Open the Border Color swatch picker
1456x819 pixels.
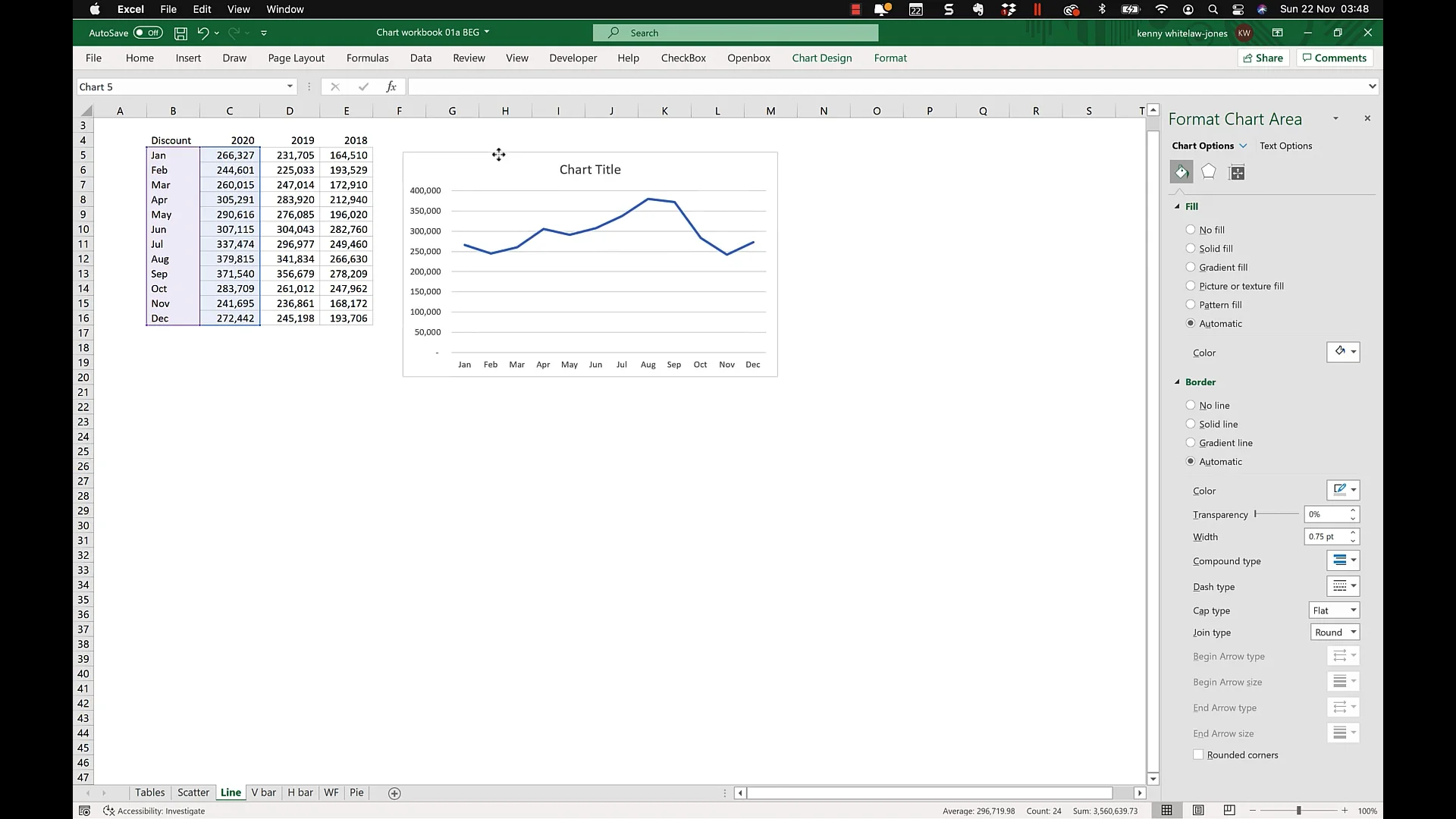[1343, 490]
